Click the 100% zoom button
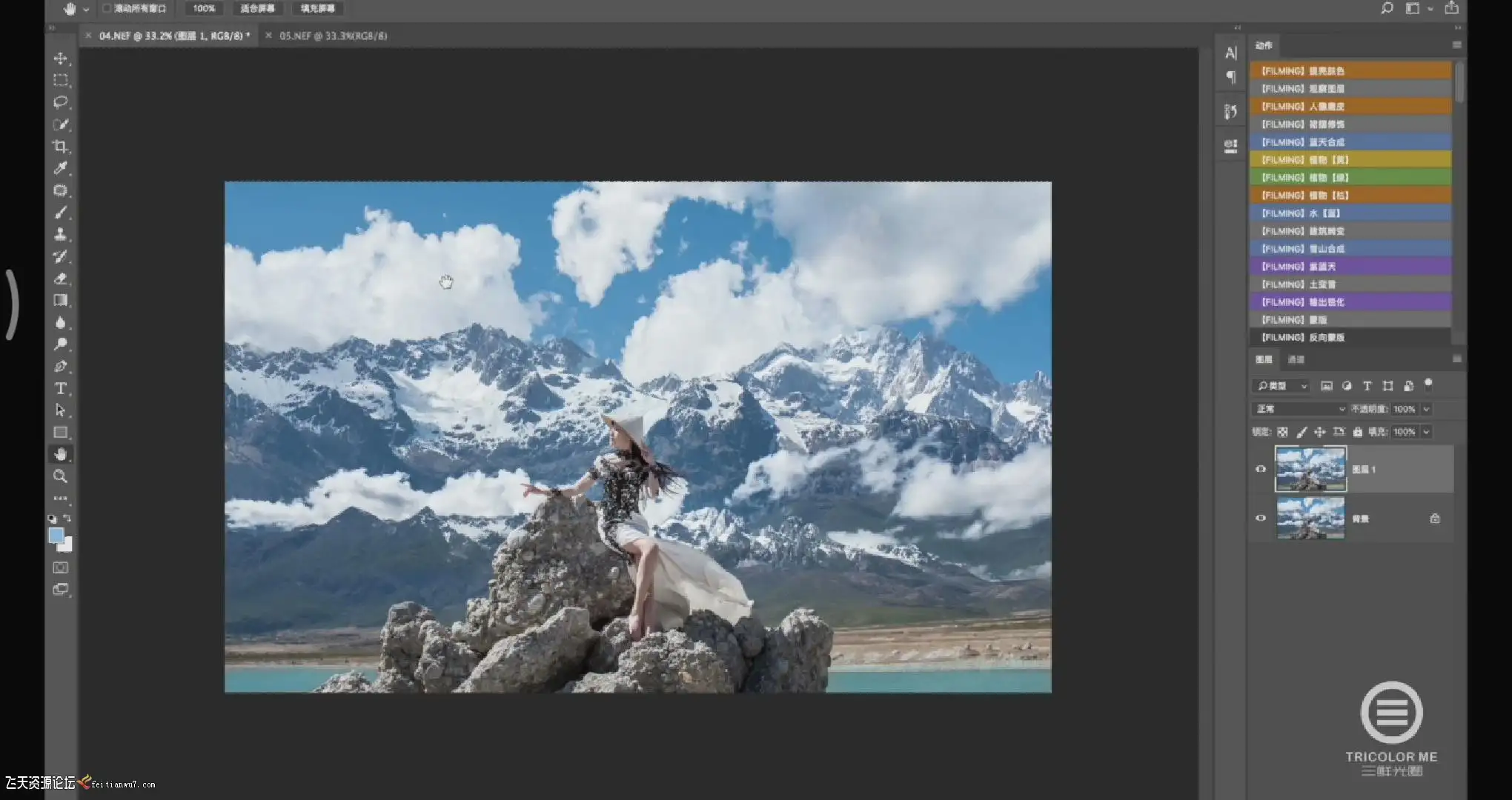Viewport: 1512px width, 800px height. click(x=204, y=9)
